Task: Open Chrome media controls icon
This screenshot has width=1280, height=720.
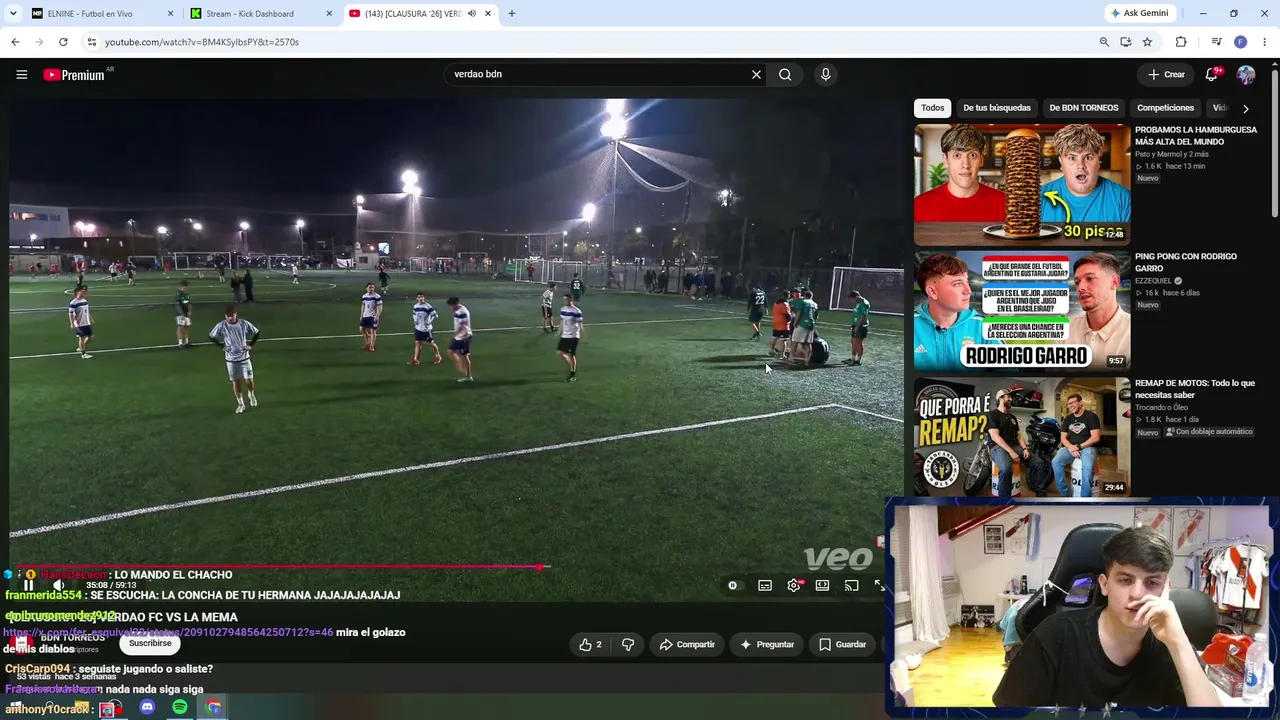Action: [x=1216, y=42]
